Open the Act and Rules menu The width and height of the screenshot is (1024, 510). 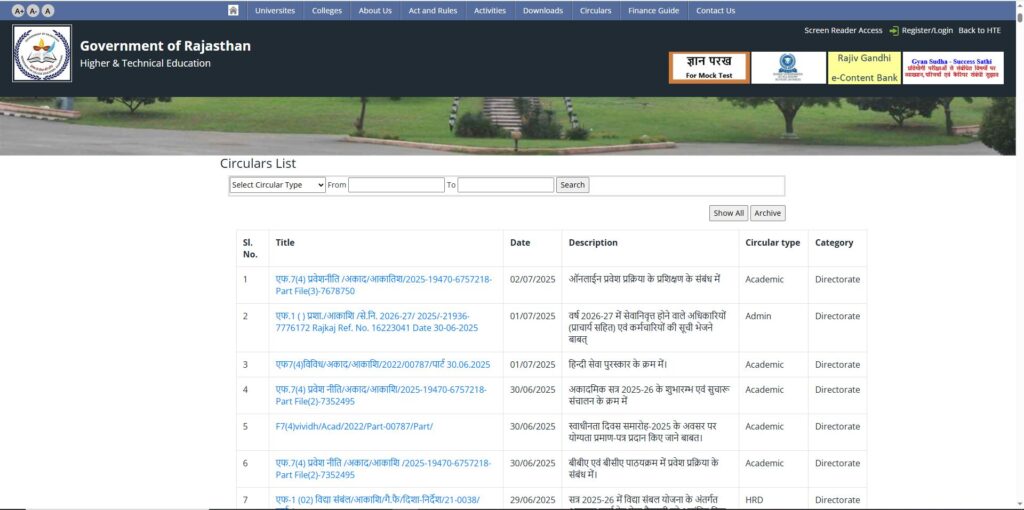(433, 10)
